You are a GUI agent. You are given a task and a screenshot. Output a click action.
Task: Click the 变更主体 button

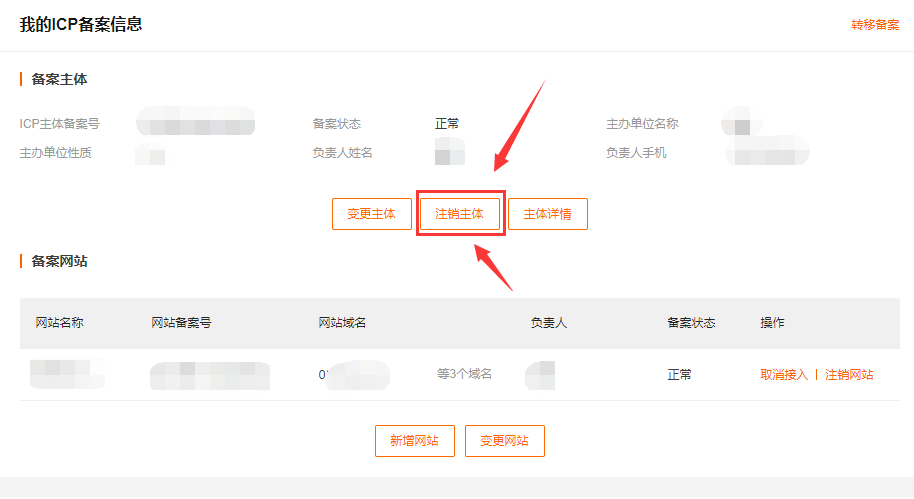372,214
